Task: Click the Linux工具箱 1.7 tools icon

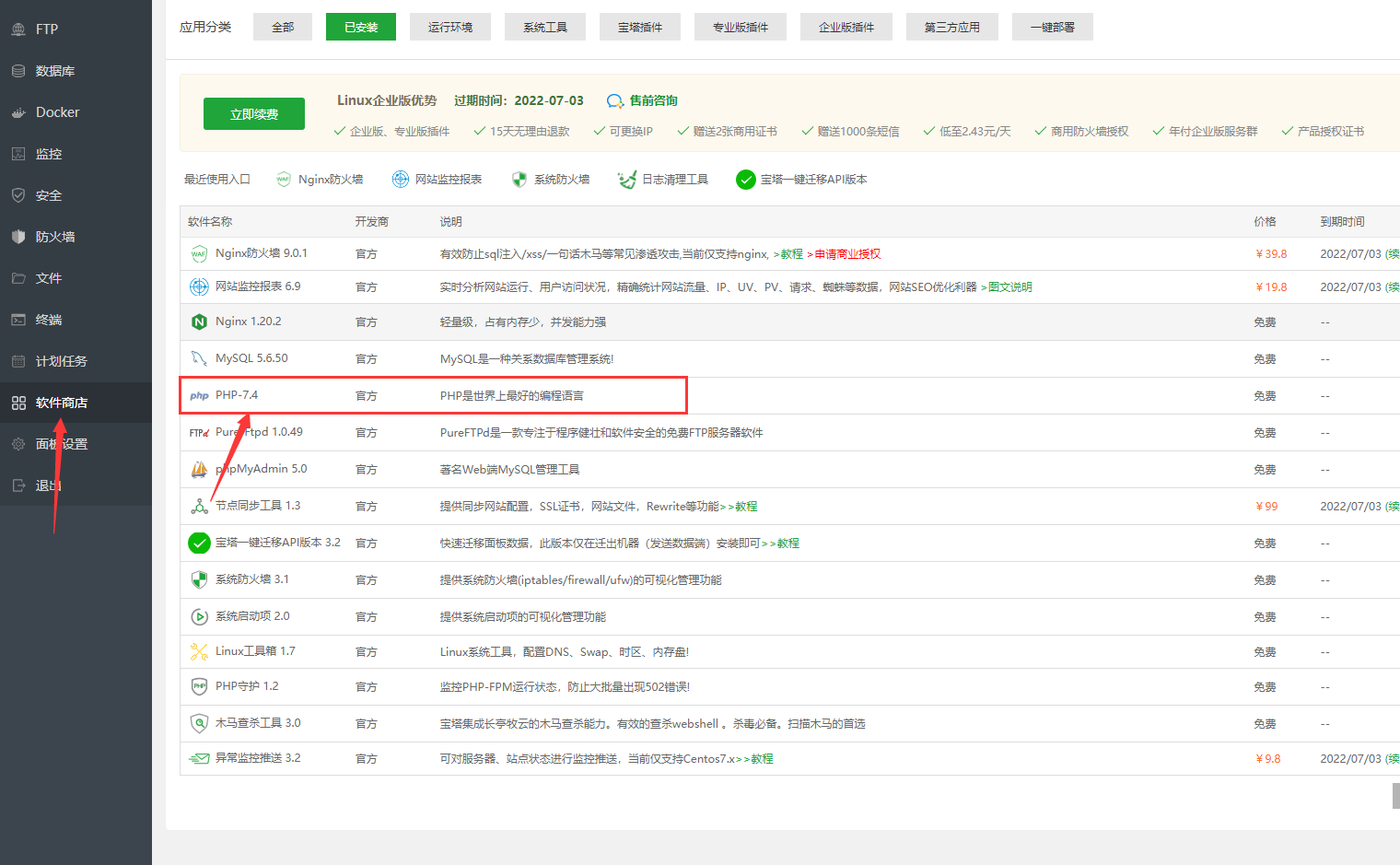Action: (x=199, y=651)
